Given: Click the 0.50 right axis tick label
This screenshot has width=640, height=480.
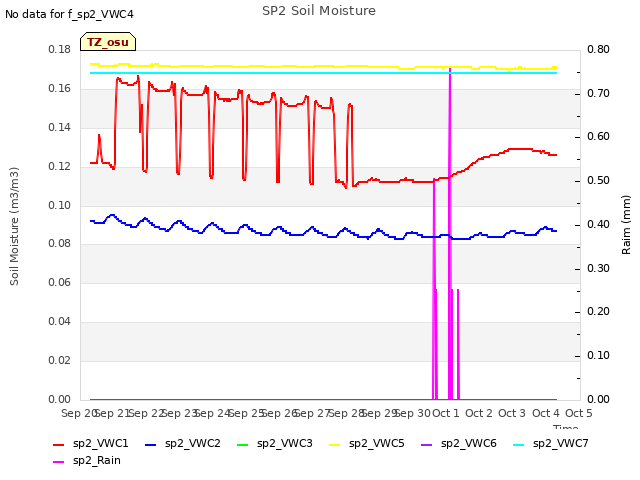Looking at the screenshot, I should point(598,180).
